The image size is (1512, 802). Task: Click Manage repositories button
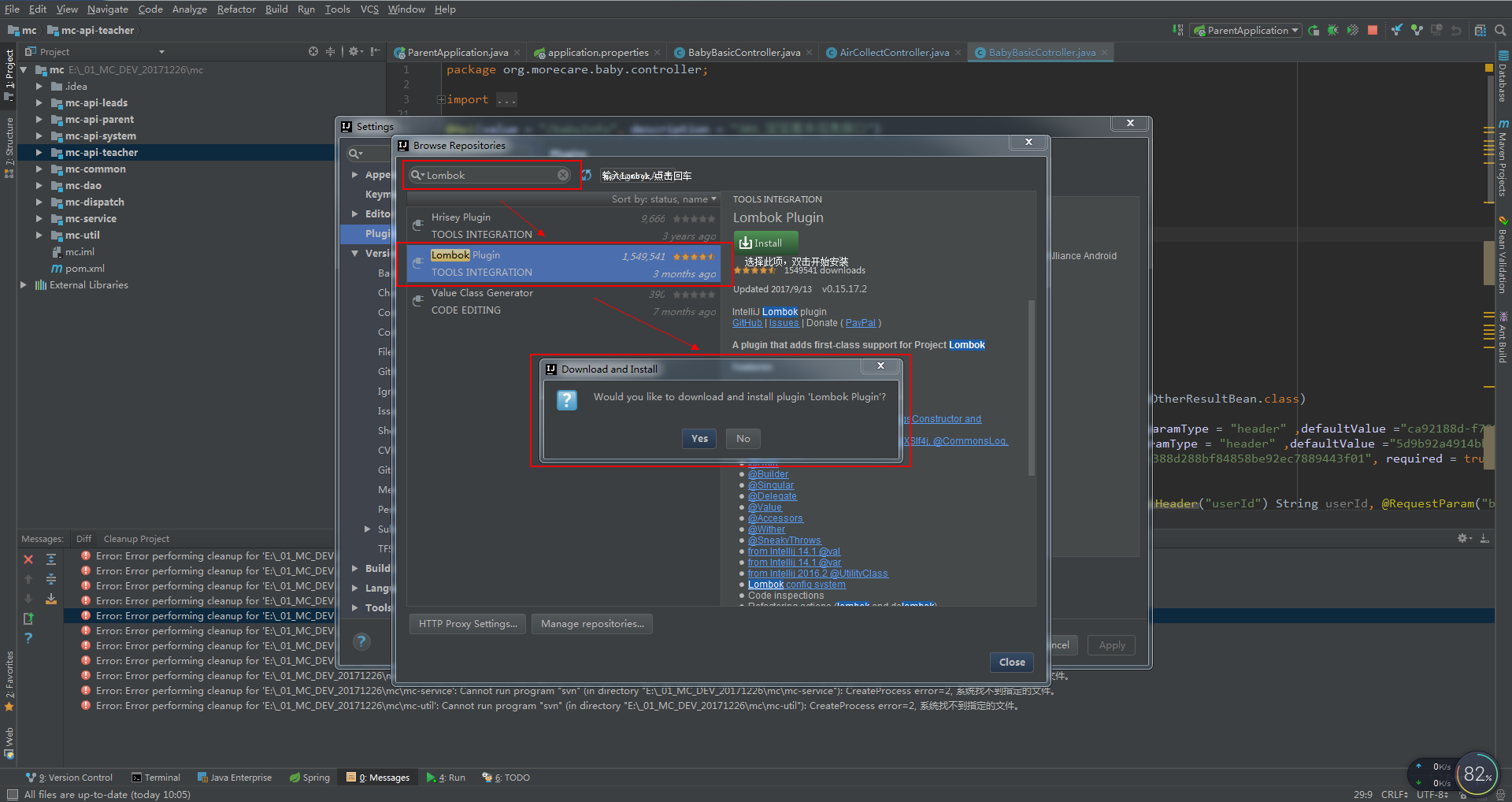click(x=592, y=624)
